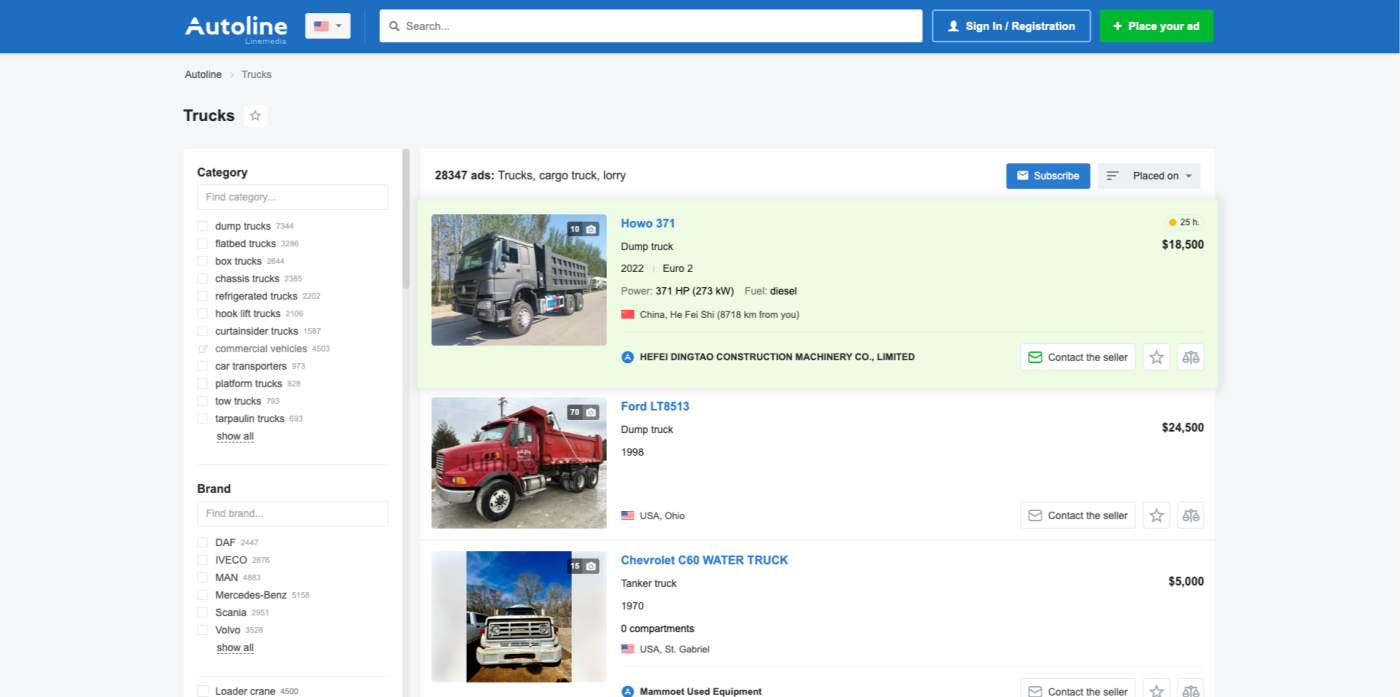This screenshot has height=697, width=1400.
Task: Check the Scania brand filter
Action: (x=203, y=613)
